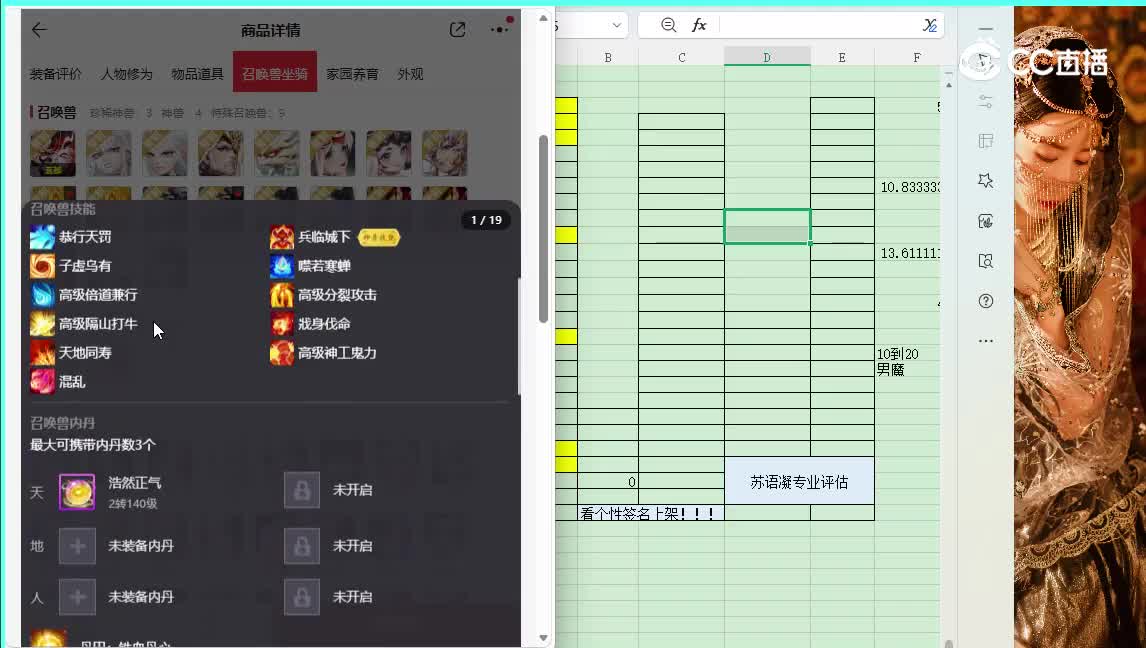
Task: Click the zoom magnifier icon in the formula bar
Action: (x=668, y=25)
